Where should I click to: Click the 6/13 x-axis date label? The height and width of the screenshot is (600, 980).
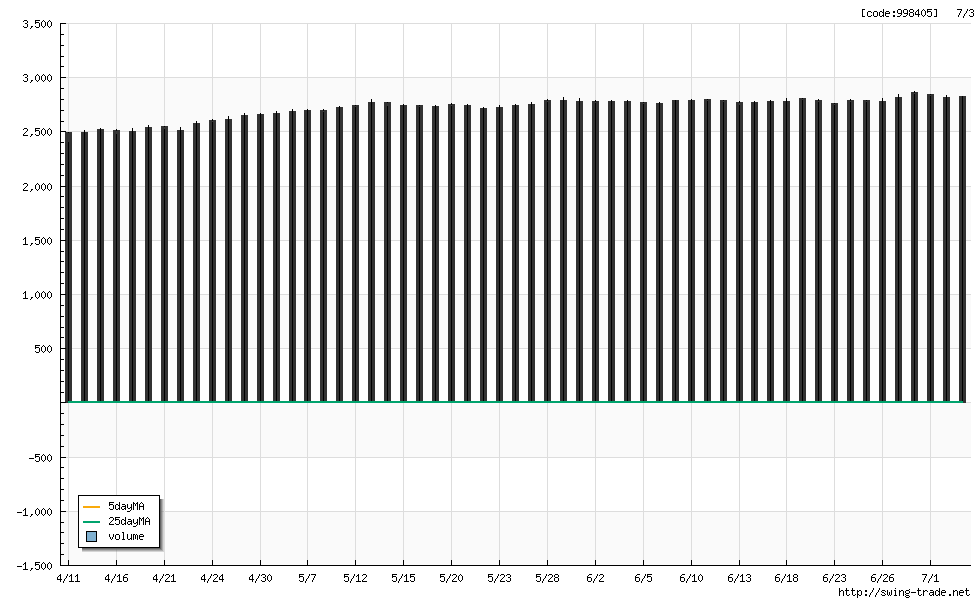739,578
